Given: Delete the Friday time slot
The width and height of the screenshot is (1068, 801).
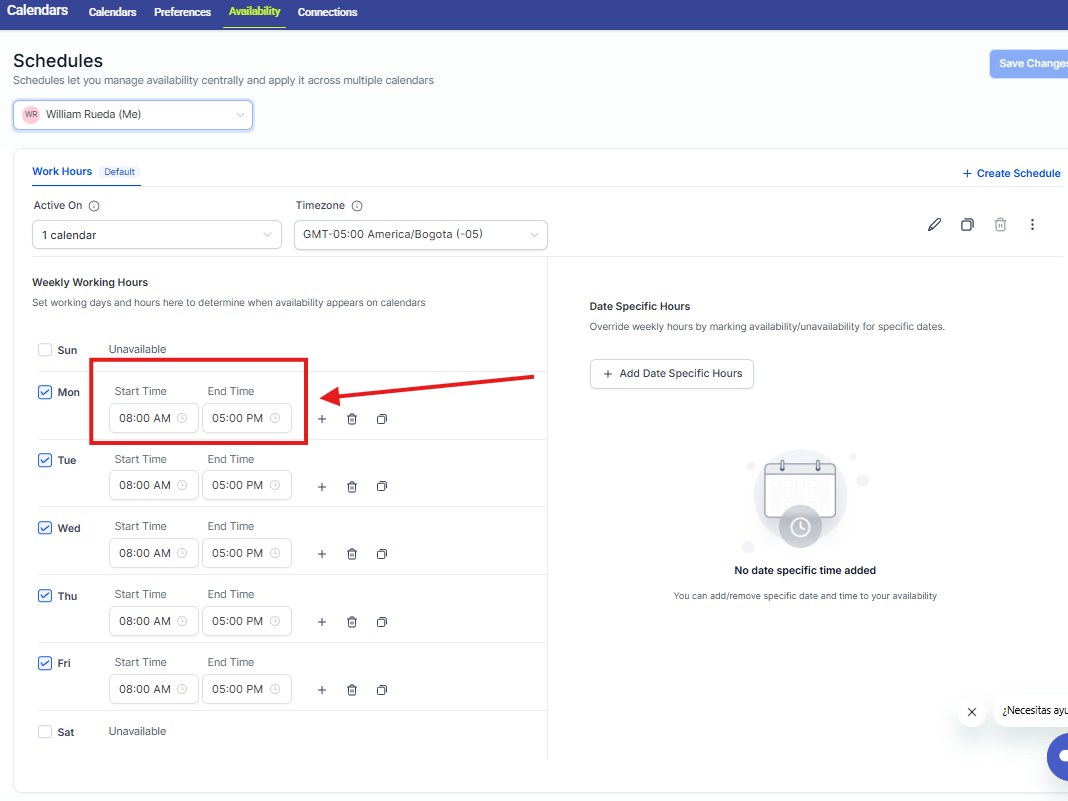Looking at the screenshot, I should click(352, 690).
